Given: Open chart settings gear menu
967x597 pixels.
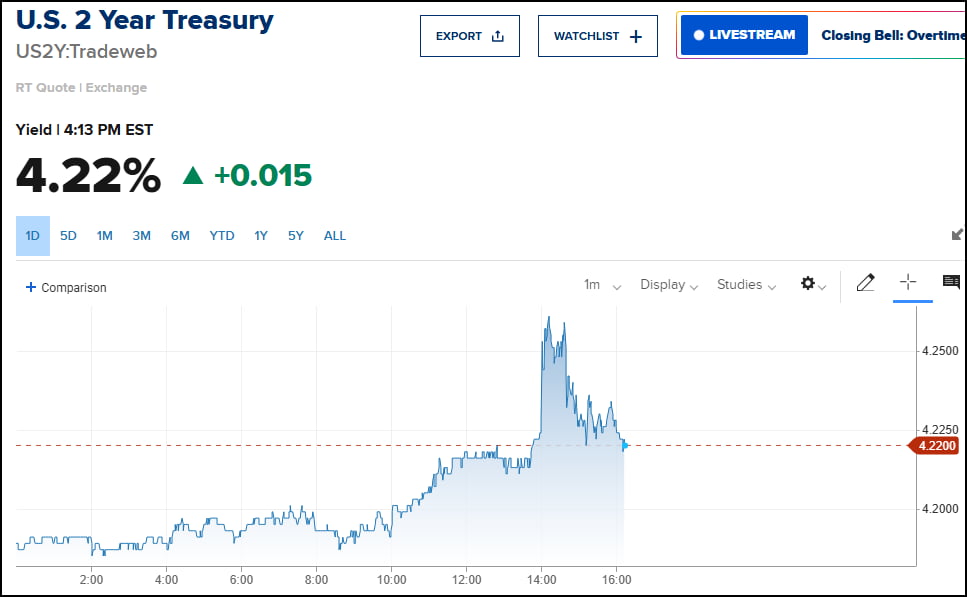Looking at the screenshot, I should pos(810,284).
